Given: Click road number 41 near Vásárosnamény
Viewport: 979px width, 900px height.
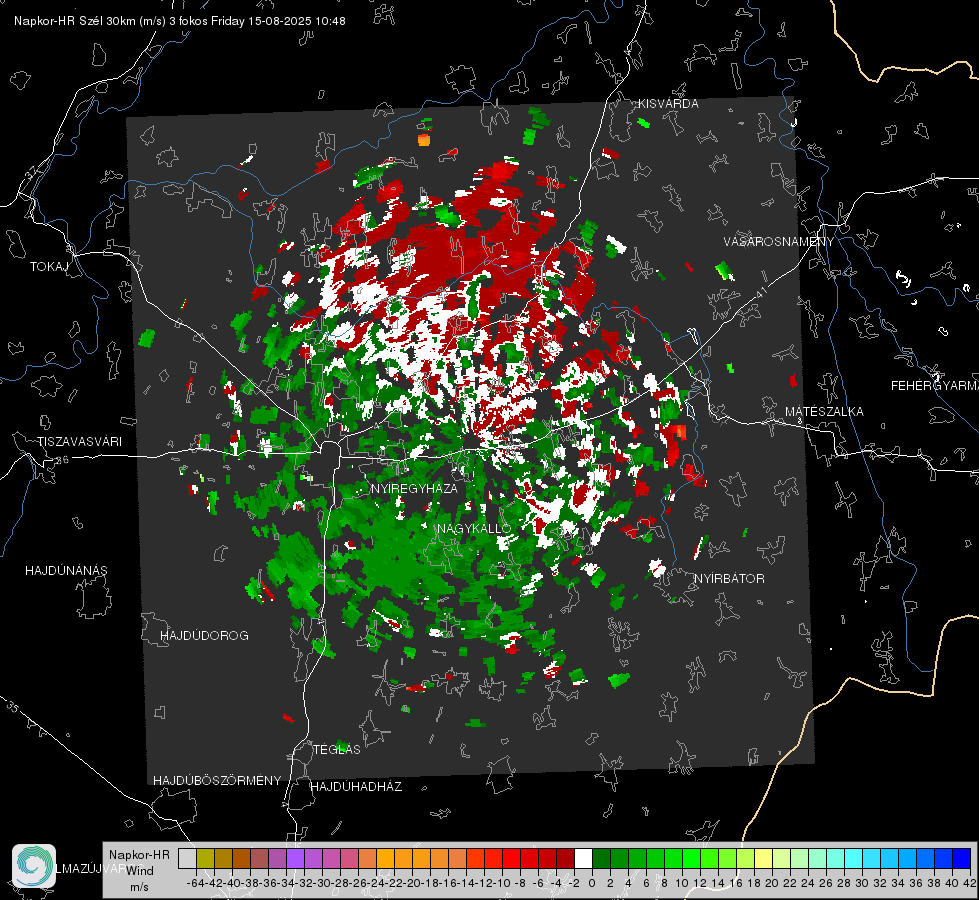Looking at the screenshot, I should [760, 292].
